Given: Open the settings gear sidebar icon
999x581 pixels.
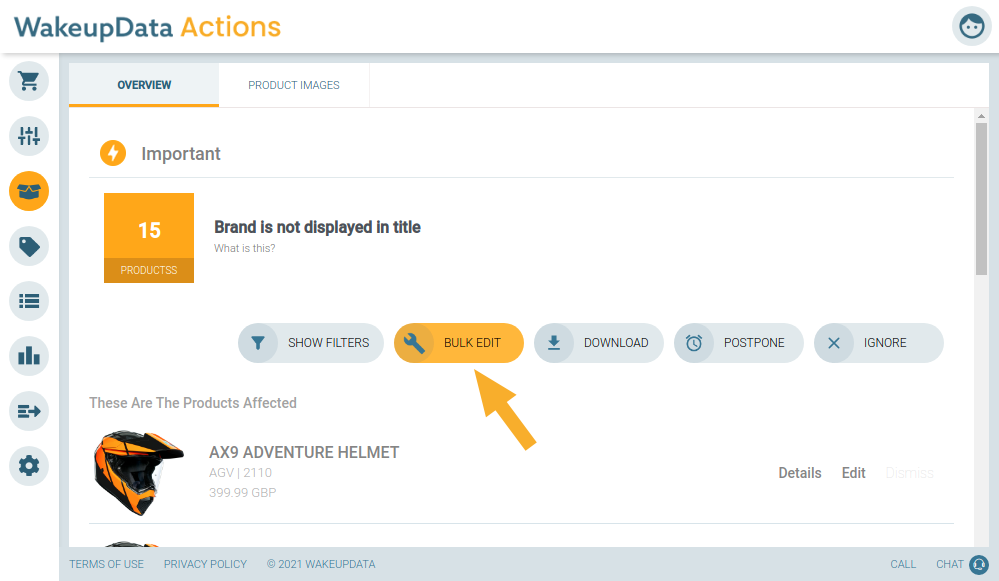Looking at the screenshot, I should click(x=29, y=466).
